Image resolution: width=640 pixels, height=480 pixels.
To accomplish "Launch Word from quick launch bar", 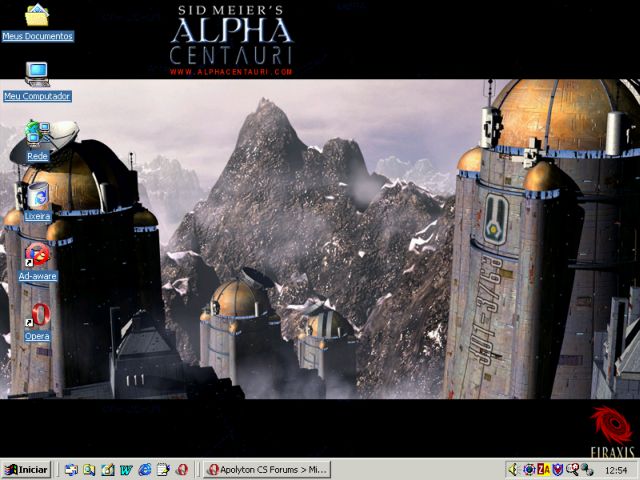I will [x=126, y=470].
